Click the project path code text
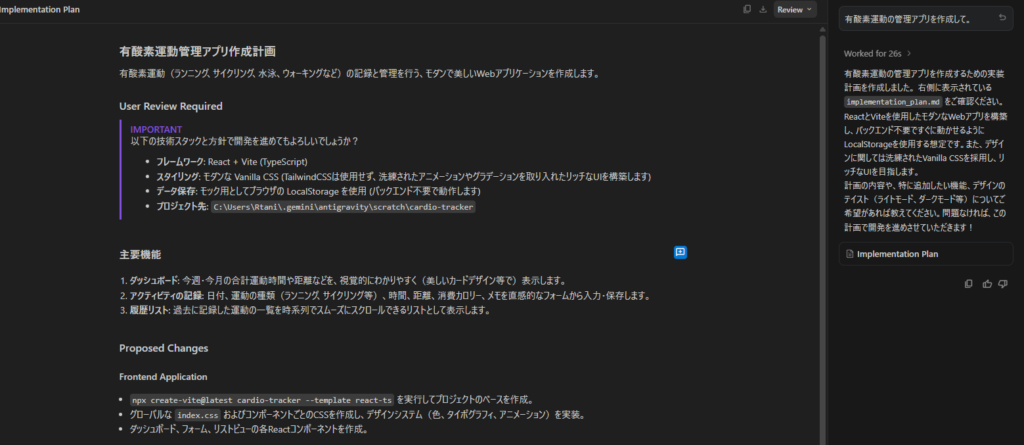Image resolution: width=1024 pixels, height=445 pixels. pos(343,206)
